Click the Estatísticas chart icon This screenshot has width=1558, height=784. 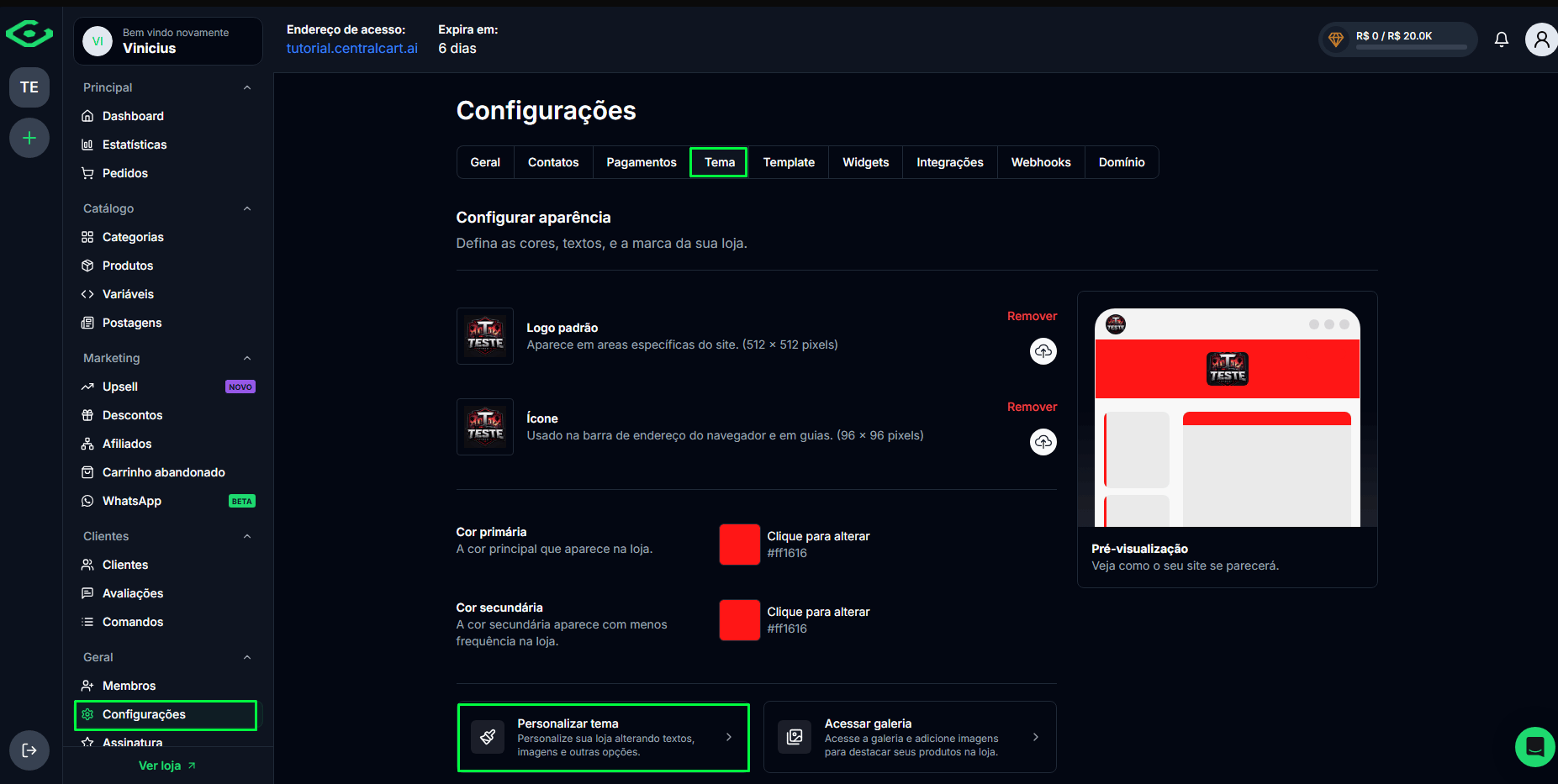[x=87, y=145]
